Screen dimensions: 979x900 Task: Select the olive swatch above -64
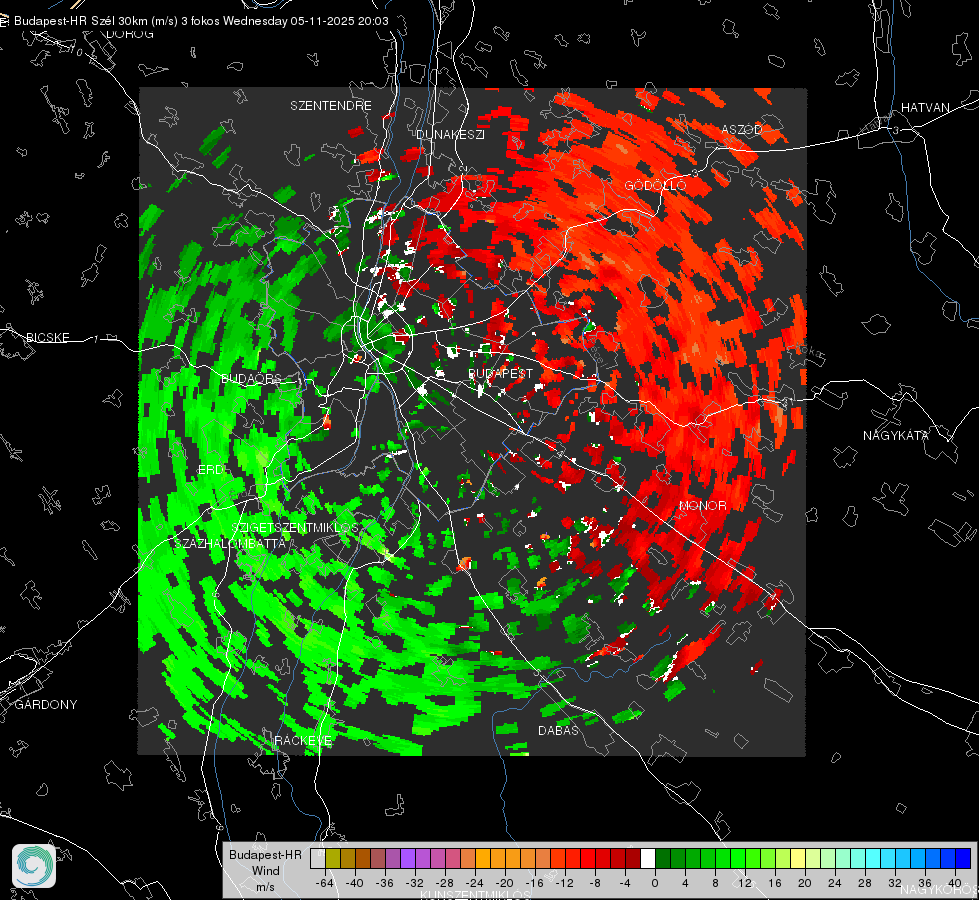coord(333,858)
